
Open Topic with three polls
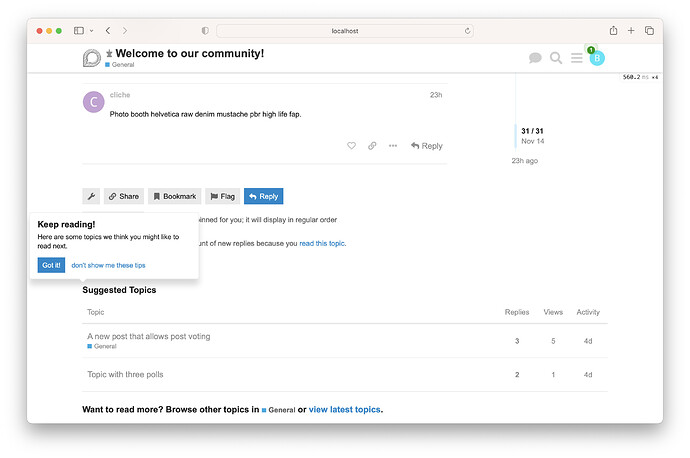[x=125, y=374]
